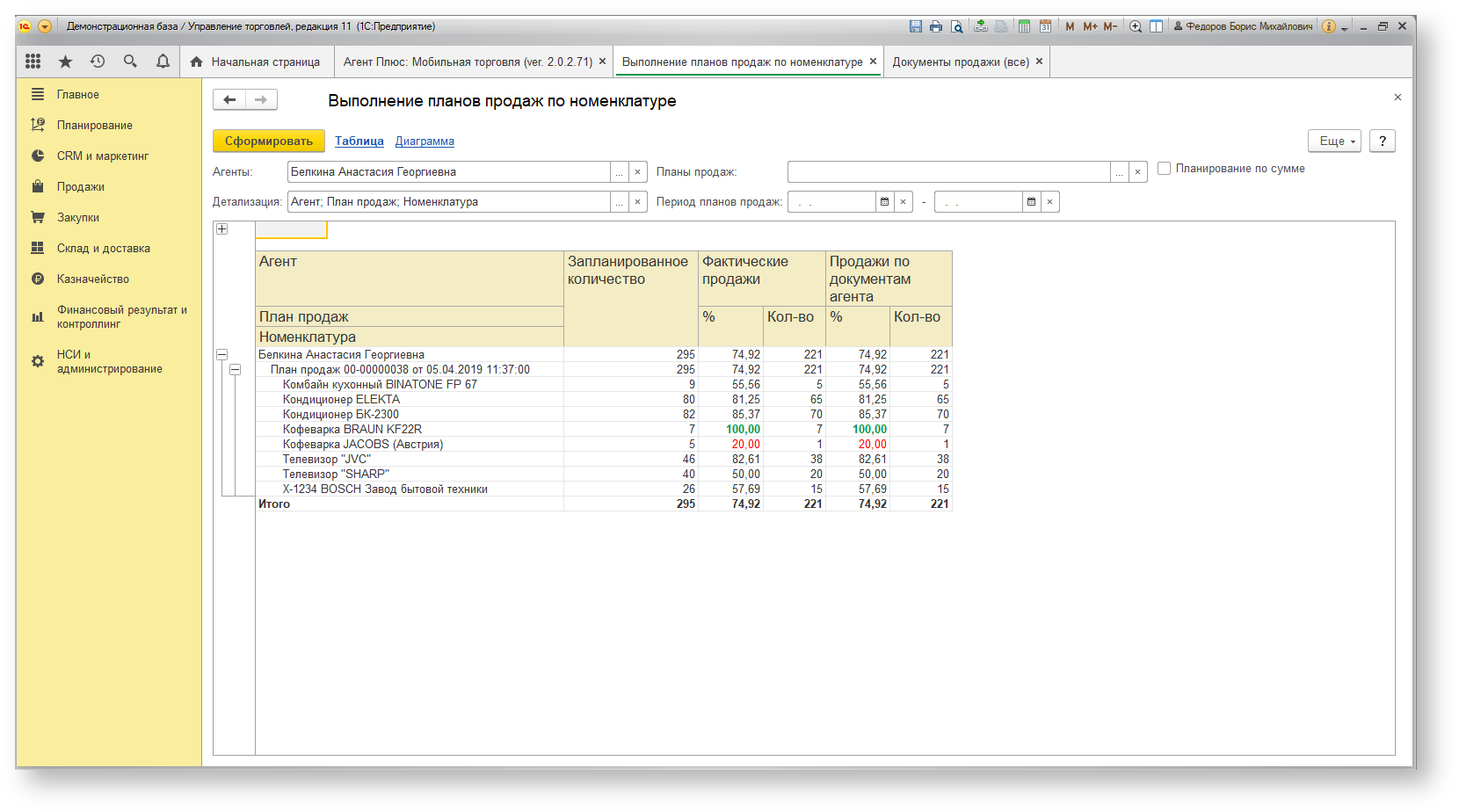Collapse the План продаж 00-00000038 group
Image resolution: width=1459 pixels, height=812 pixels.
236,370
